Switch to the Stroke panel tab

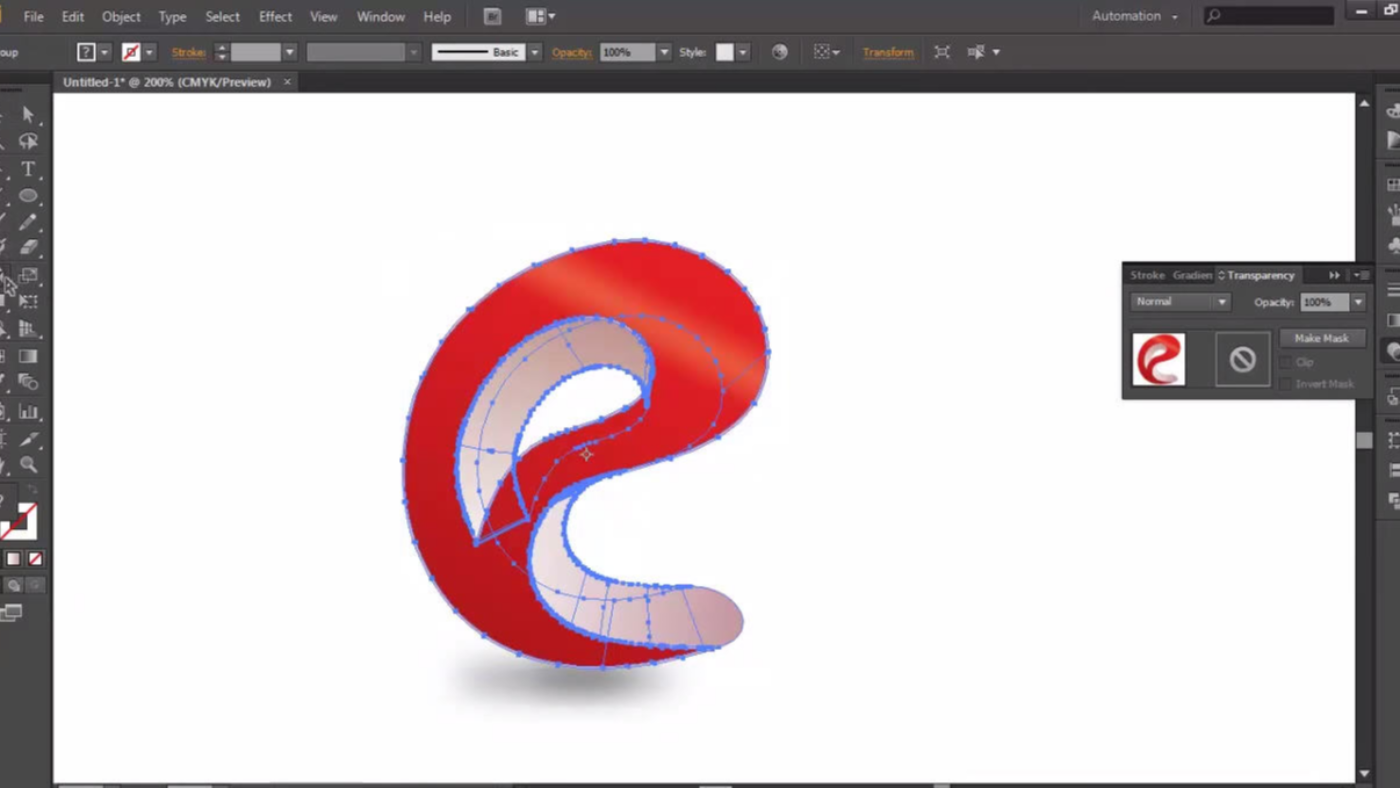coord(1147,275)
